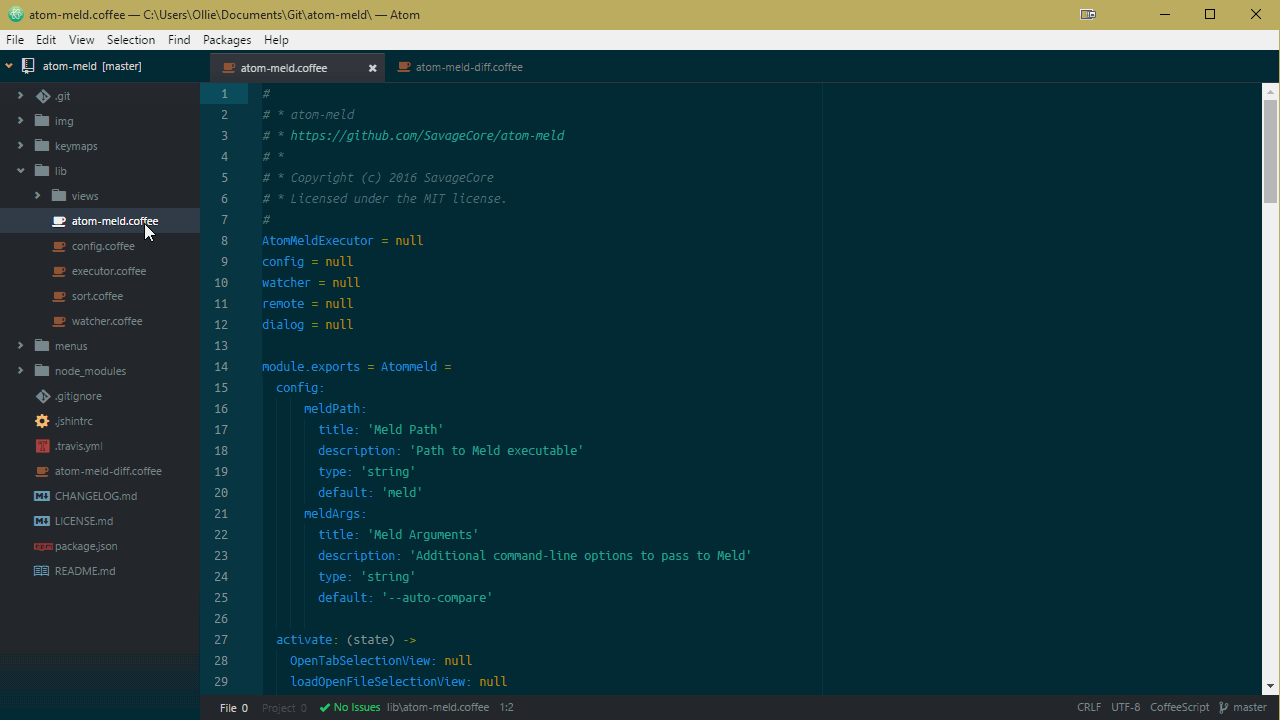Screen dimensions: 1280x720
Task: Close the atom-meld.coffee tab
Action: [372, 68]
